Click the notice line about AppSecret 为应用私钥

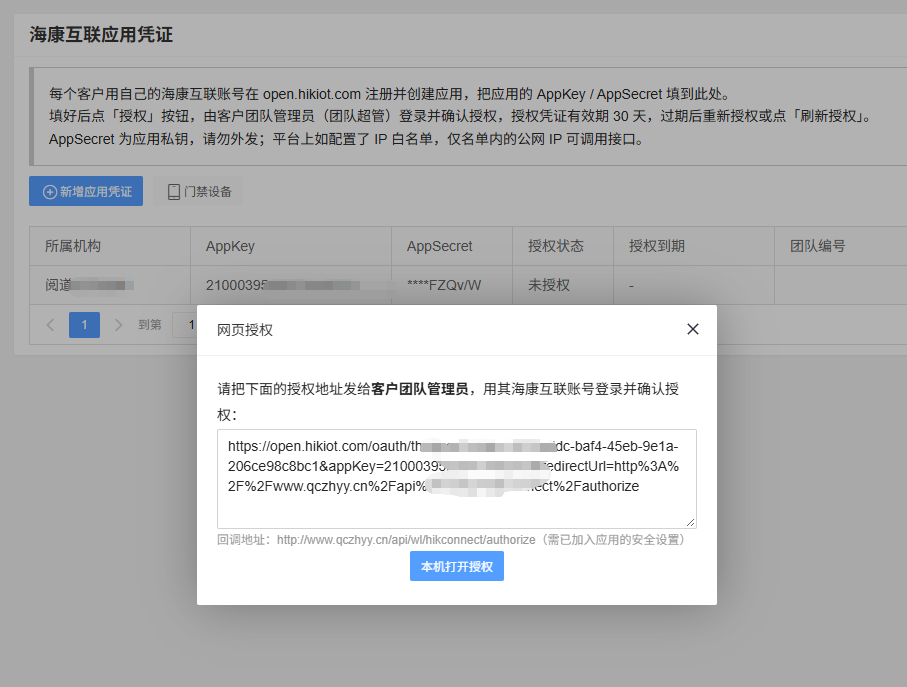pyautogui.click(x=346, y=139)
